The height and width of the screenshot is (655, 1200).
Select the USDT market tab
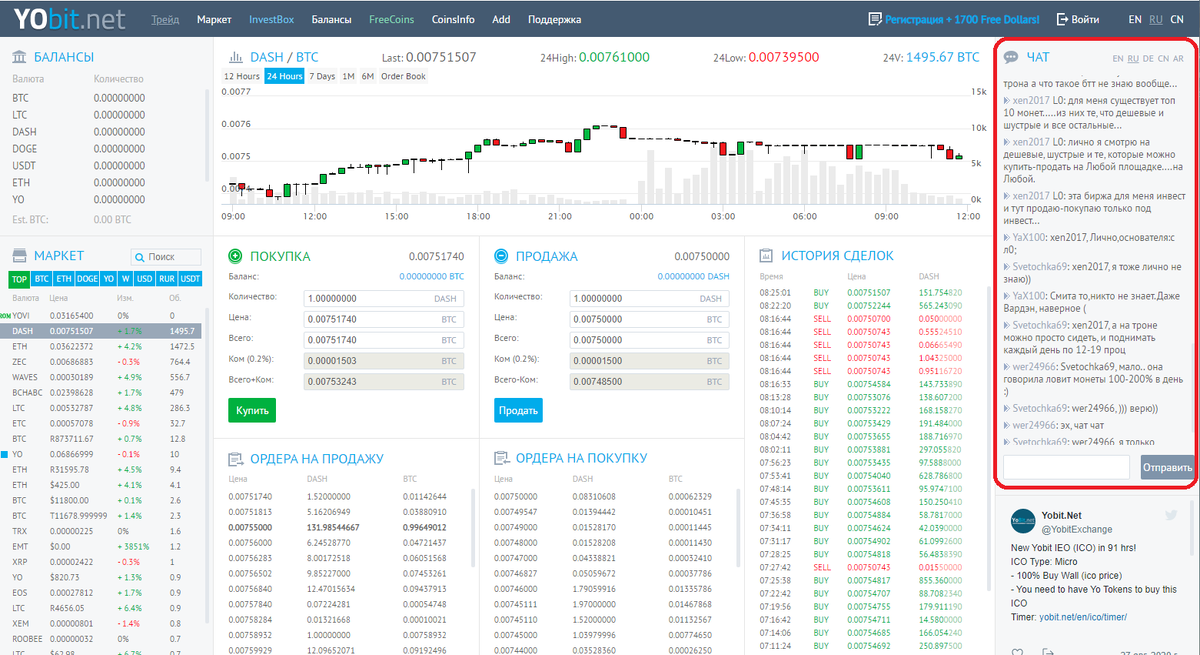(x=190, y=279)
